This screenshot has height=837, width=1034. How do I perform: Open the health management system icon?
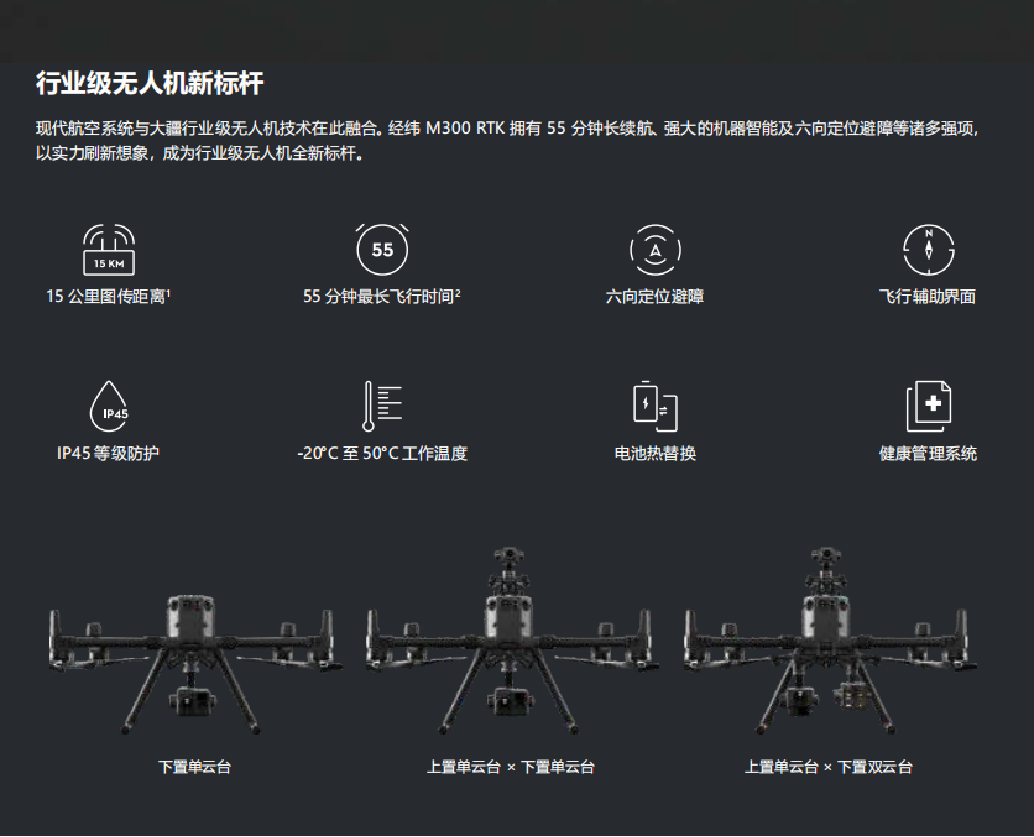pyautogui.click(x=928, y=406)
